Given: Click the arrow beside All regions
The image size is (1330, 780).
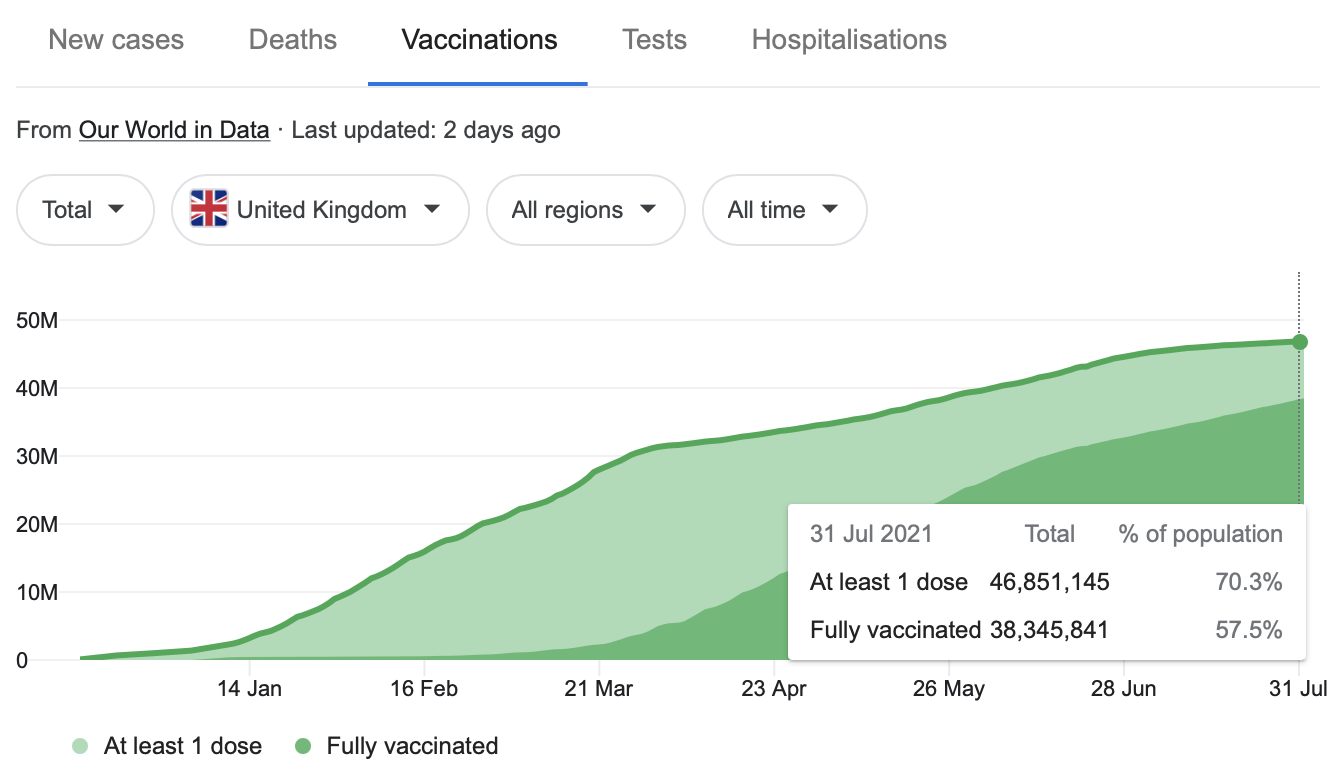Looking at the screenshot, I should [647, 210].
